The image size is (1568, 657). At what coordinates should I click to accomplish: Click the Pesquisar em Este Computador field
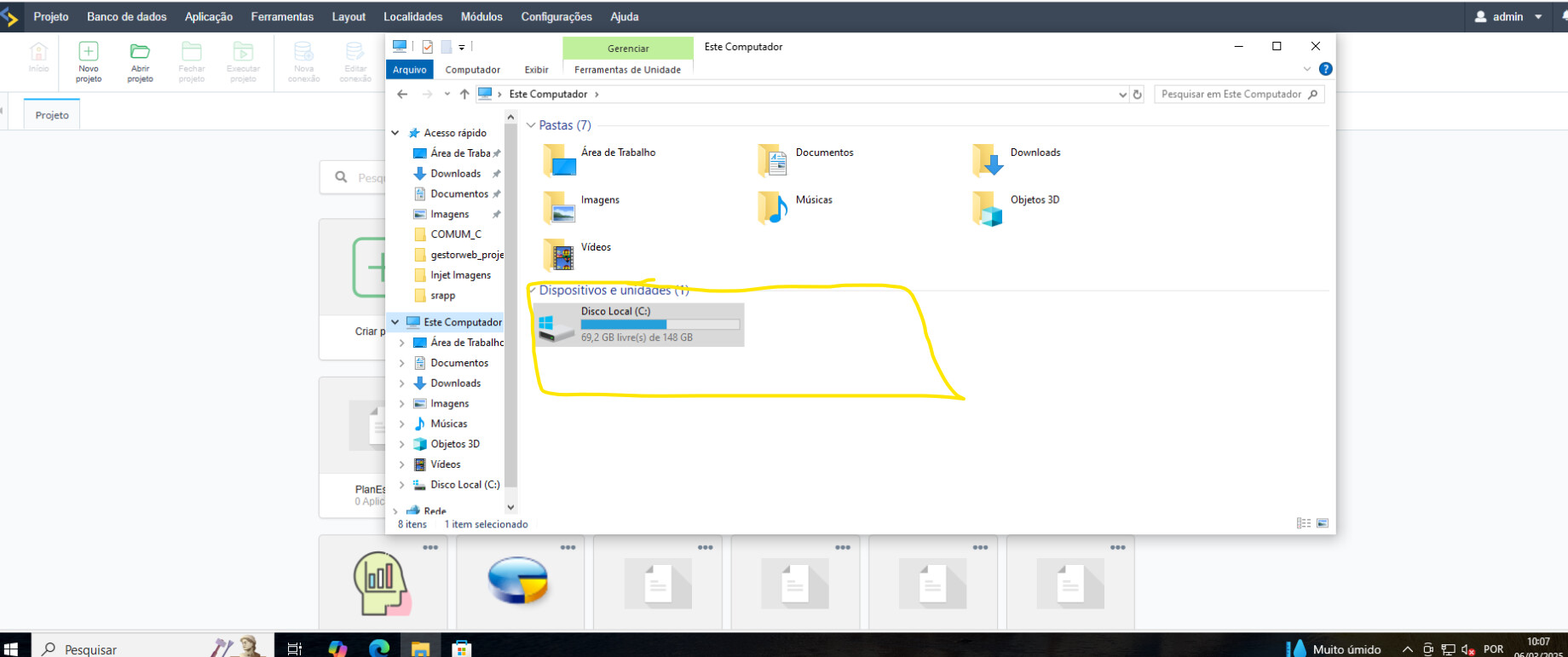[1231, 95]
